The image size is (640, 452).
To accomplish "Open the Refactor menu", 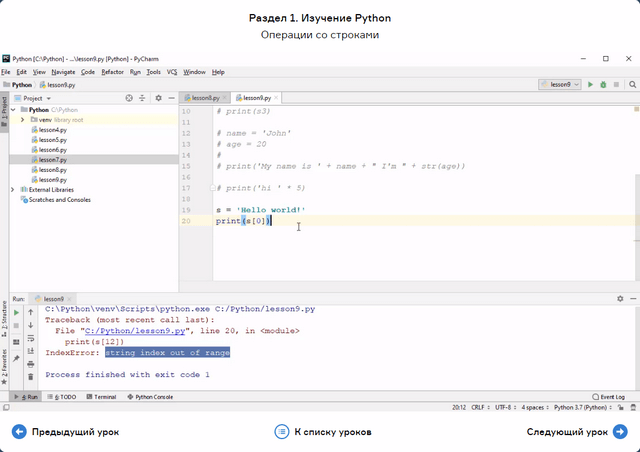I will coord(112,72).
